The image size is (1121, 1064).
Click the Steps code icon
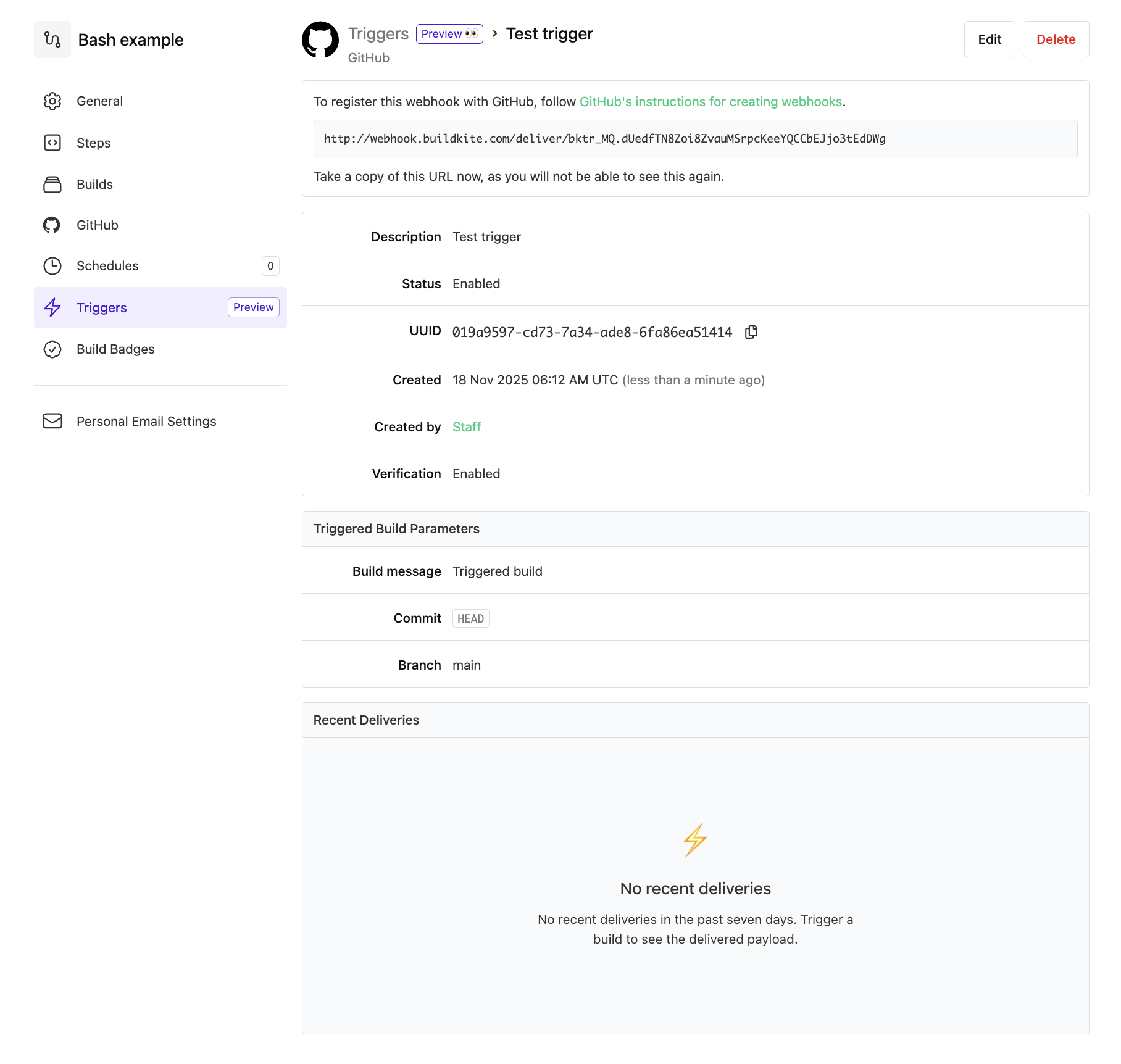pyautogui.click(x=52, y=143)
